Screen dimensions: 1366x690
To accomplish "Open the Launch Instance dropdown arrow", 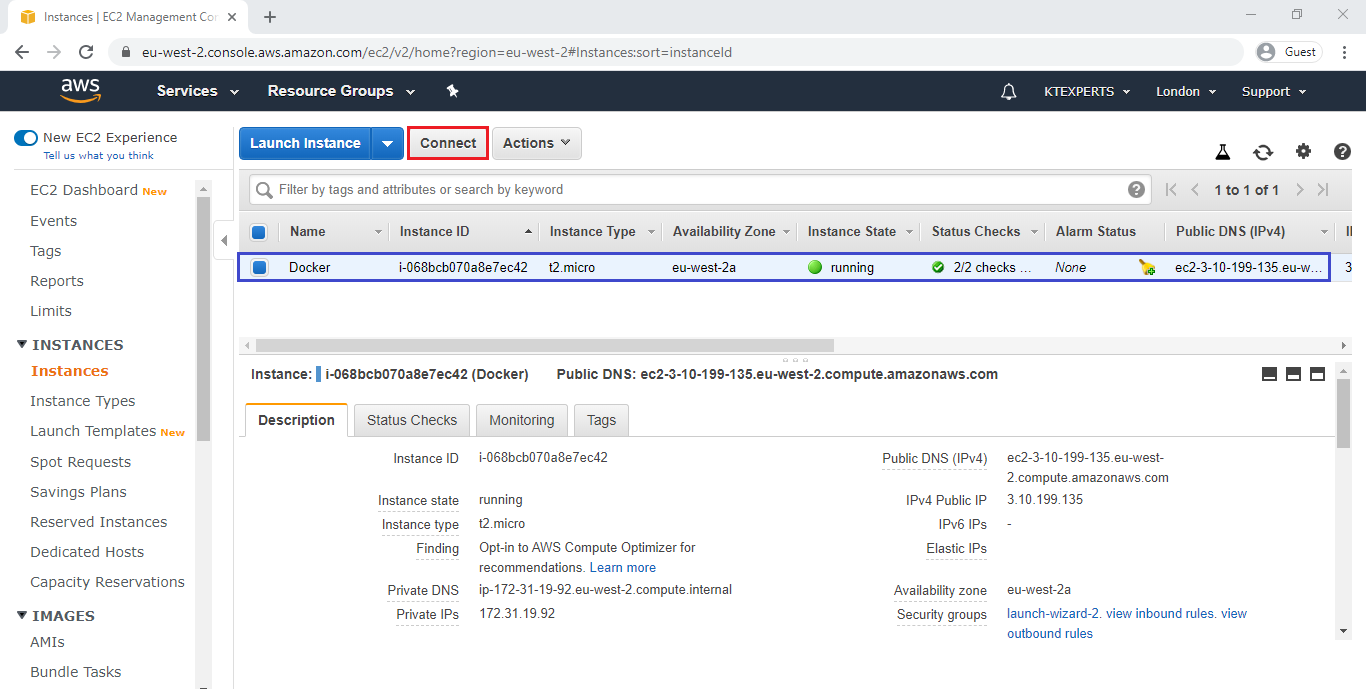I will click(x=387, y=143).
